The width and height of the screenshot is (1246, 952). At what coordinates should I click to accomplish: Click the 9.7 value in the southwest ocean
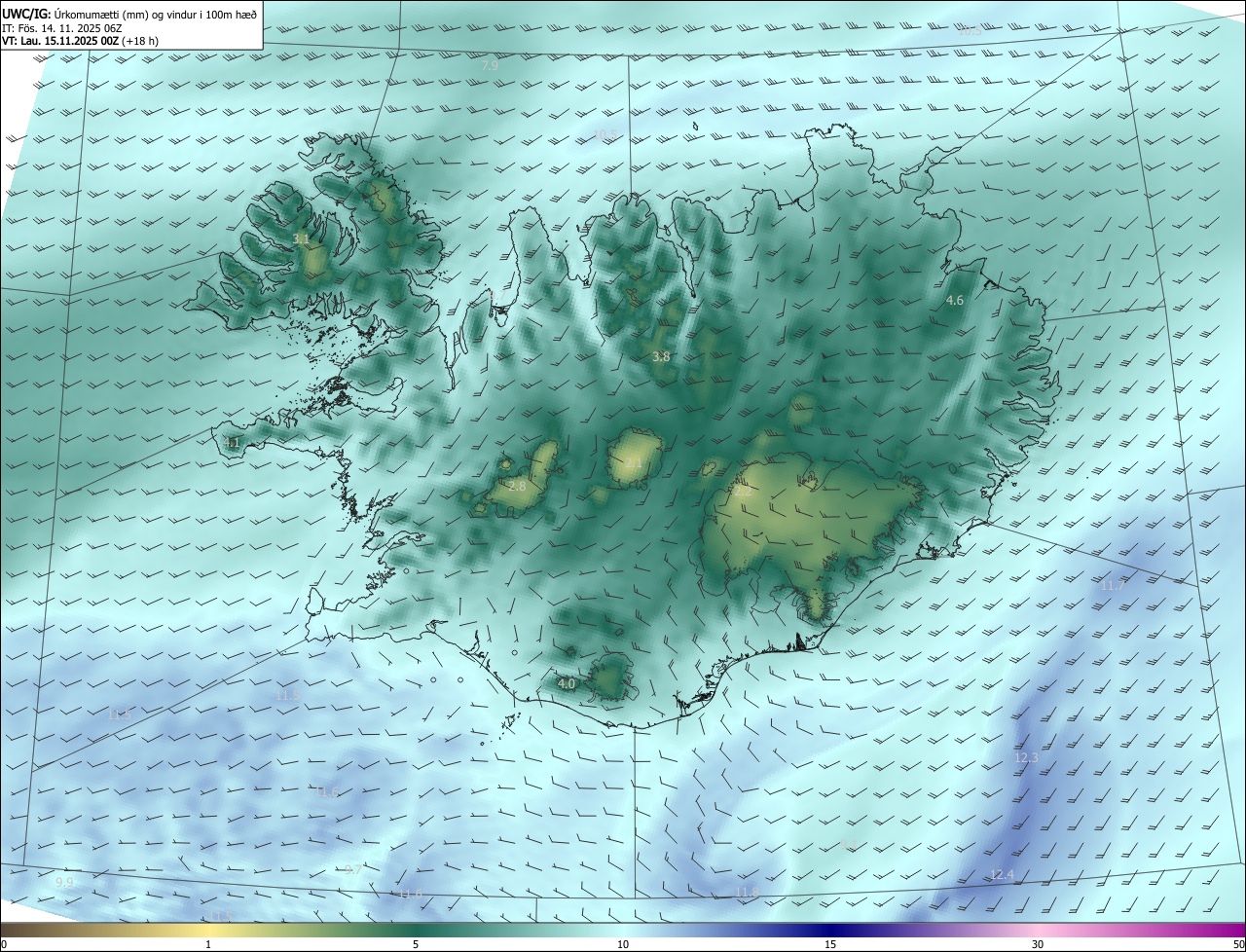(353, 869)
